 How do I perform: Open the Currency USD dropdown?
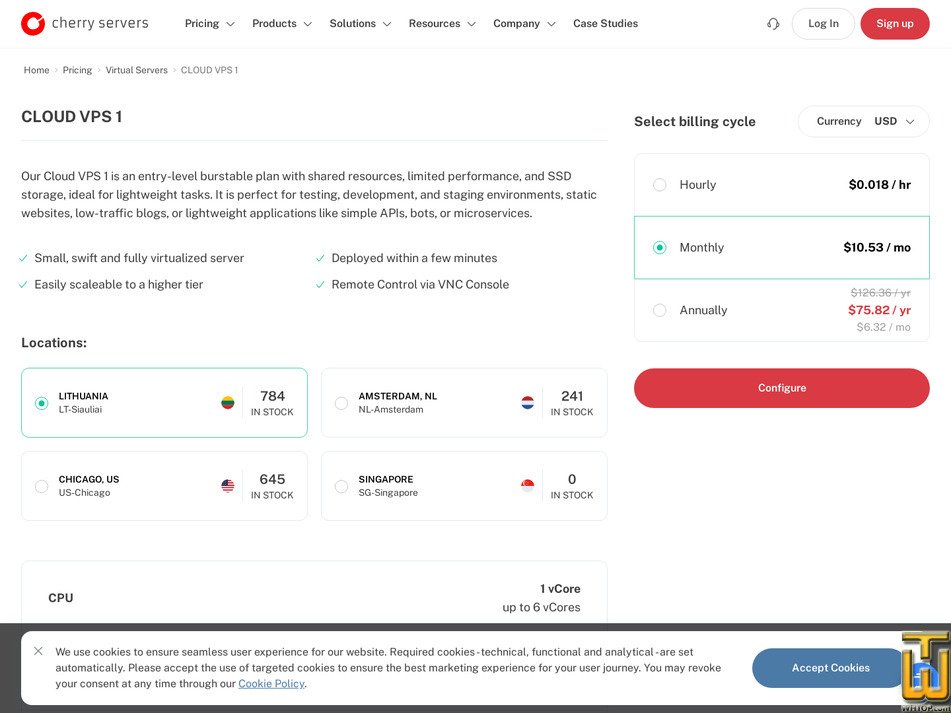pos(864,121)
